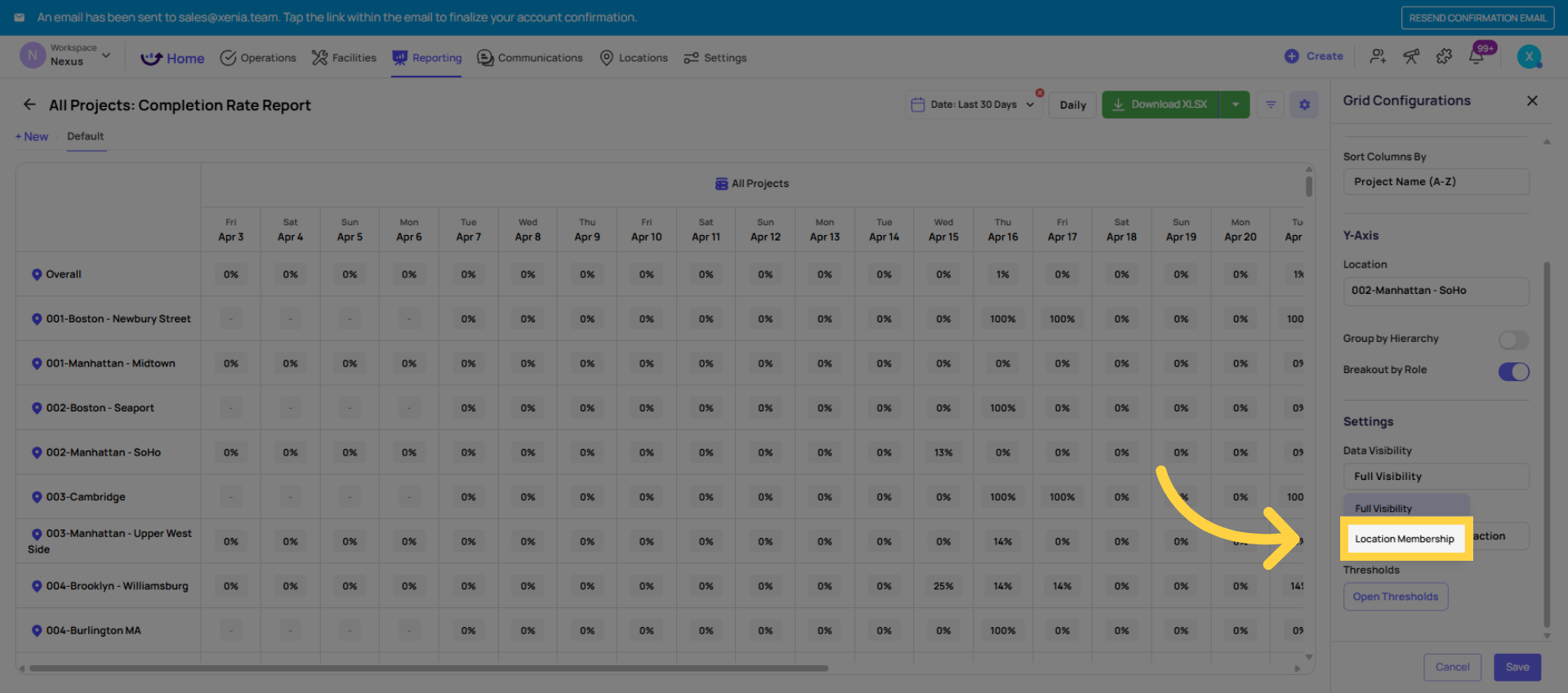Image resolution: width=1568 pixels, height=693 pixels.
Task: Open Reporting menu
Action: tap(426, 58)
